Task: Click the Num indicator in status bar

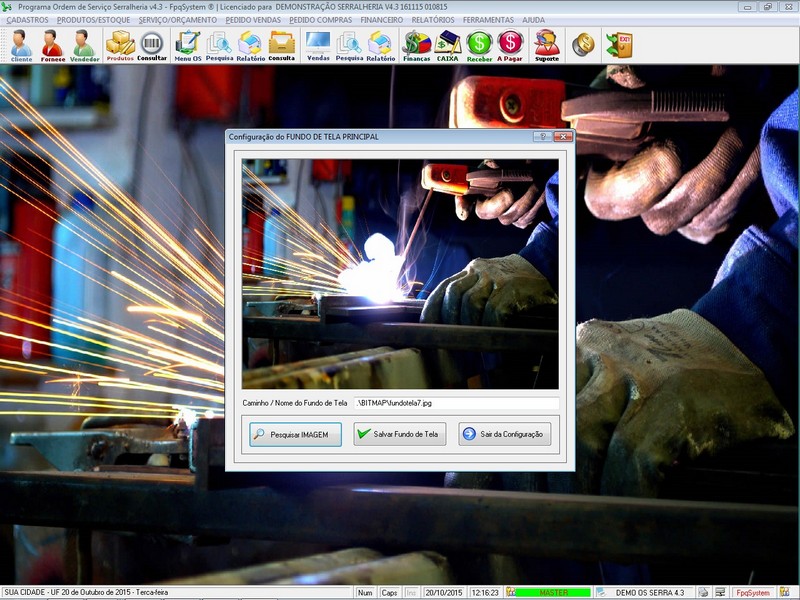Action: tap(365, 592)
